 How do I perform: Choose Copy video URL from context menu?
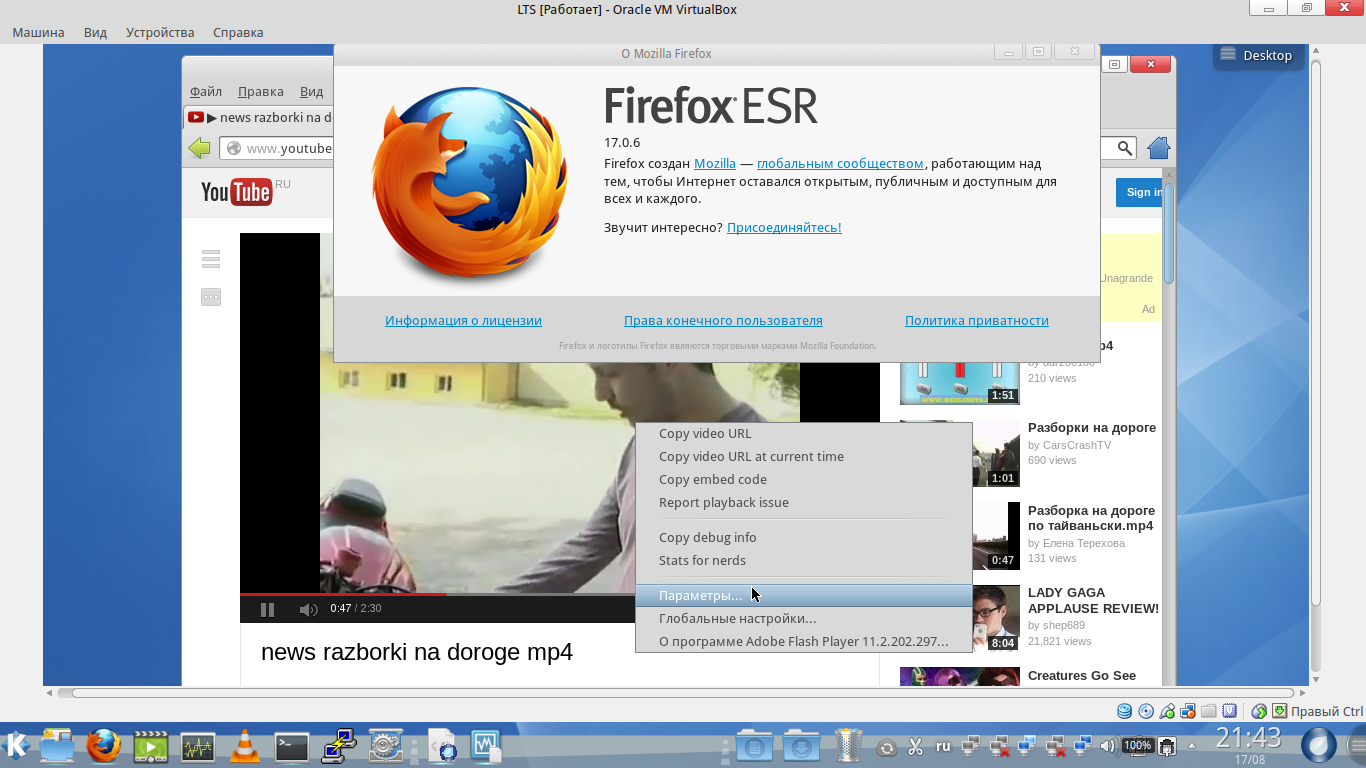pyautogui.click(x=804, y=433)
